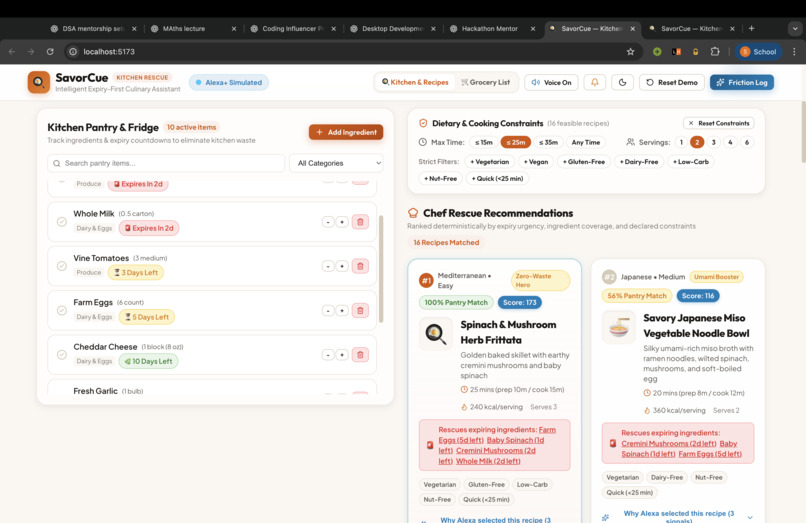Screen dimensions: 806x523
Task: Click Spinach & Mushroom Herb Frittata thumbnail
Action: click(435, 334)
